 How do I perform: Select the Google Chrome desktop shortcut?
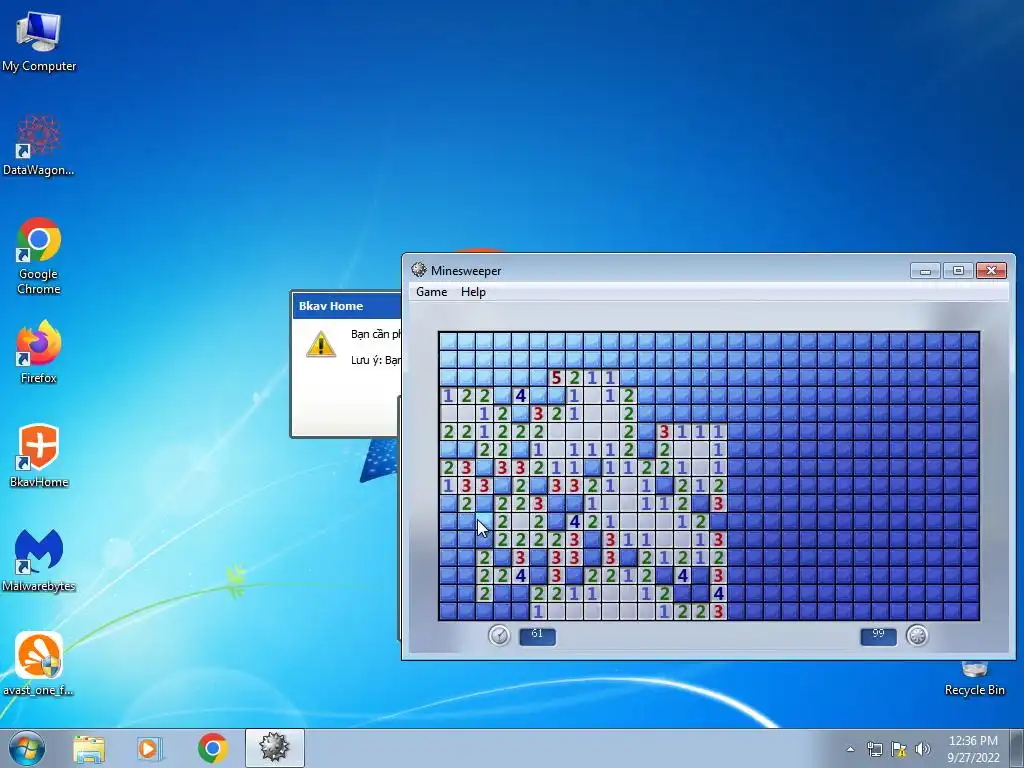[x=39, y=256]
